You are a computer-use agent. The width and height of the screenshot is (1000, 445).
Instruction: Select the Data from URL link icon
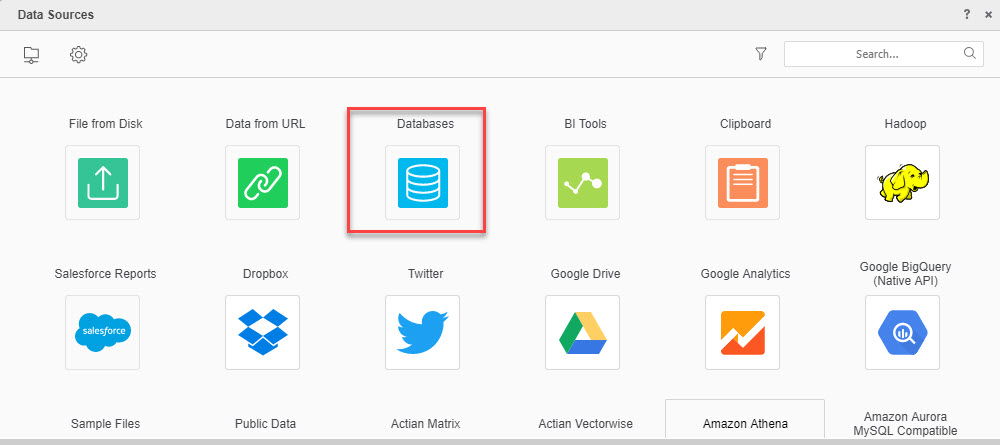click(x=263, y=183)
